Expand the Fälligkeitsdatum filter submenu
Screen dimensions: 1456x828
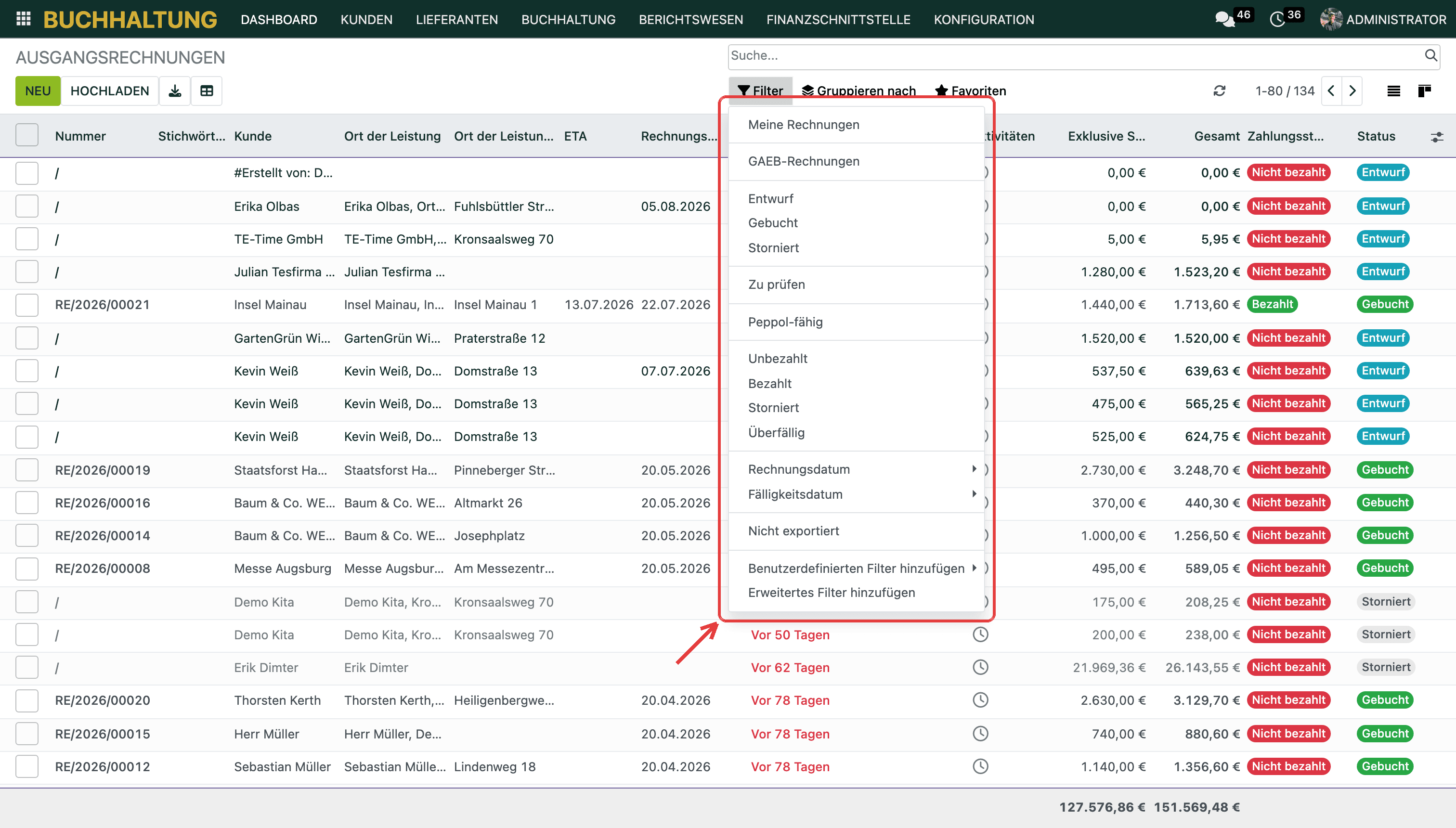tap(856, 495)
